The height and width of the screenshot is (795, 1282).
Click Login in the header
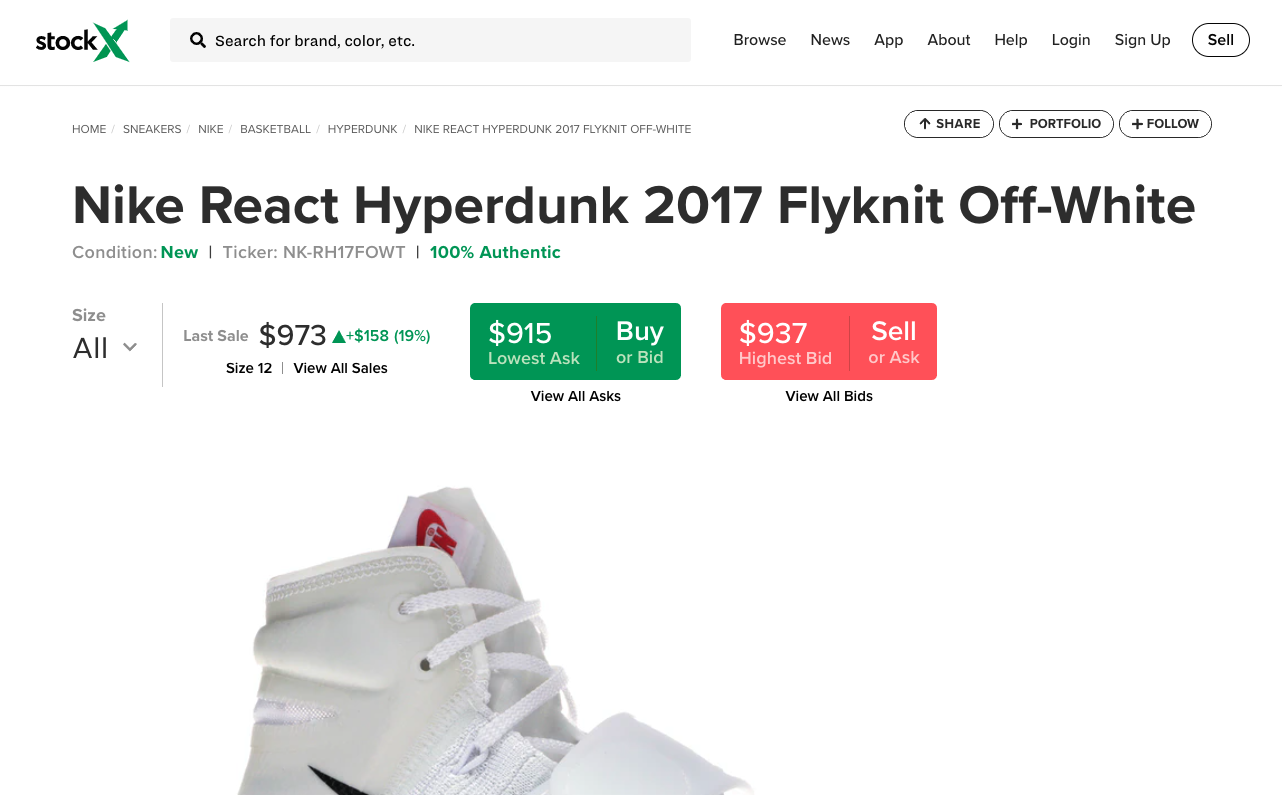coord(1071,40)
